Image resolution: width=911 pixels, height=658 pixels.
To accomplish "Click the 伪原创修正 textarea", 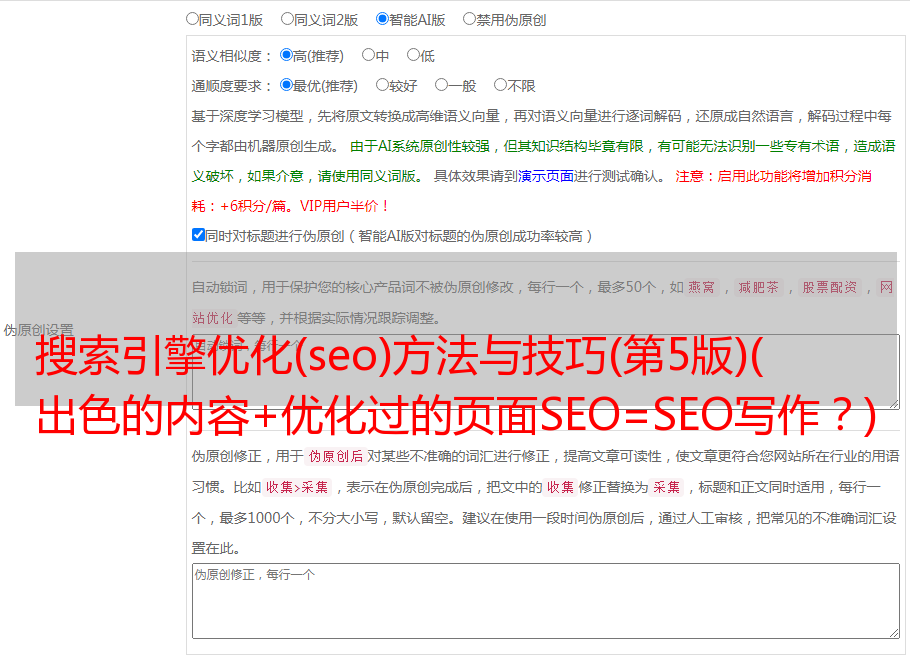I will pos(546,601).
